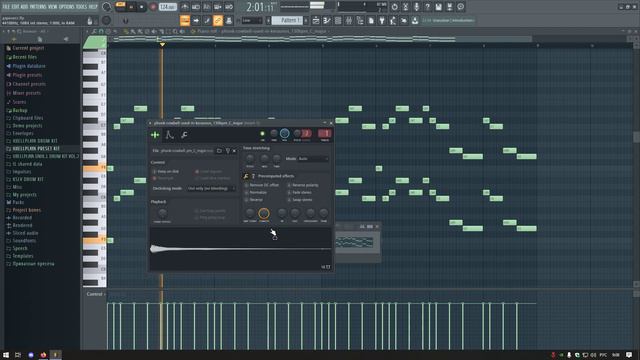Open the VIEW menu
Image resolution: width=640 pixels, height=360 pixels.
tap(53, 7)
